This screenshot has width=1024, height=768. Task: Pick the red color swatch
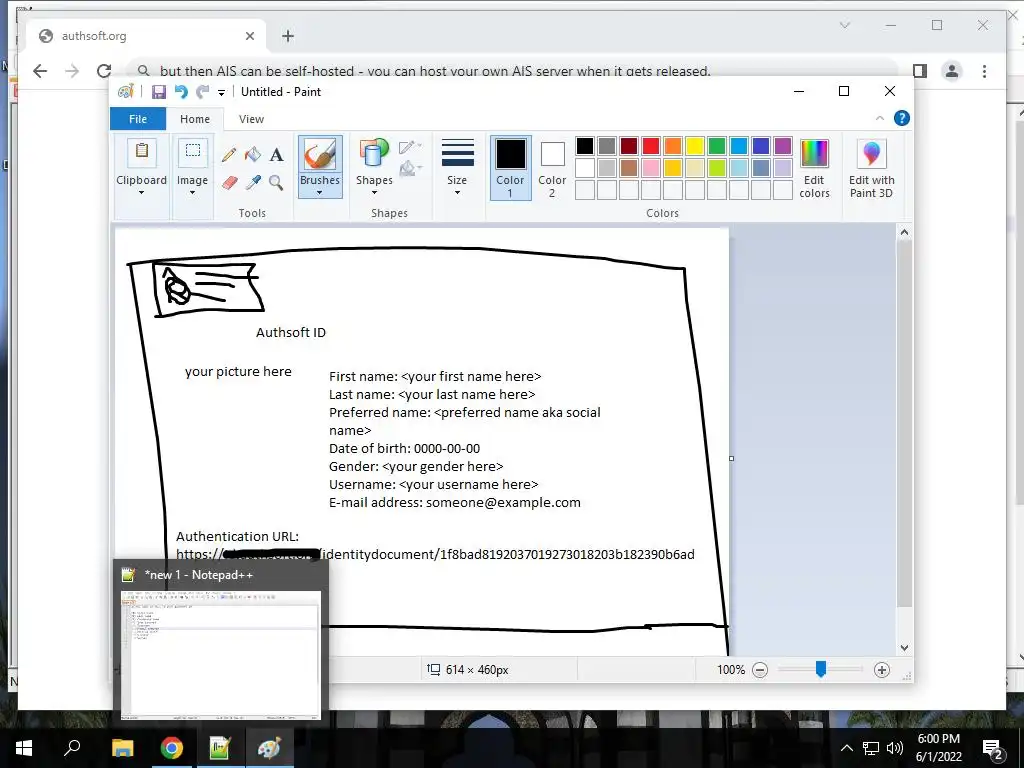point(651,146)
